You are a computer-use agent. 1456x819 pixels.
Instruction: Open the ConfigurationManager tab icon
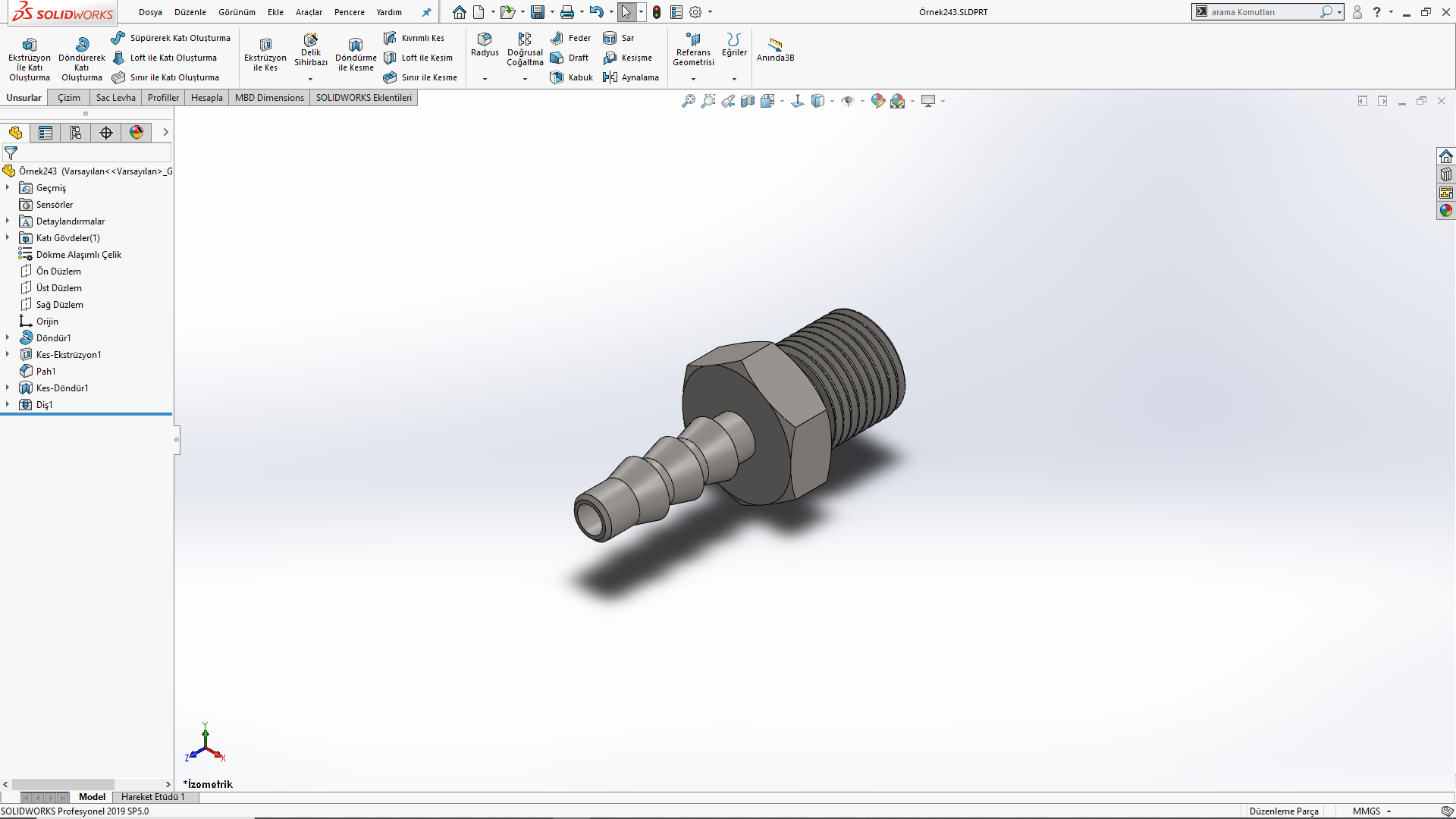click(x=76, y=133)
